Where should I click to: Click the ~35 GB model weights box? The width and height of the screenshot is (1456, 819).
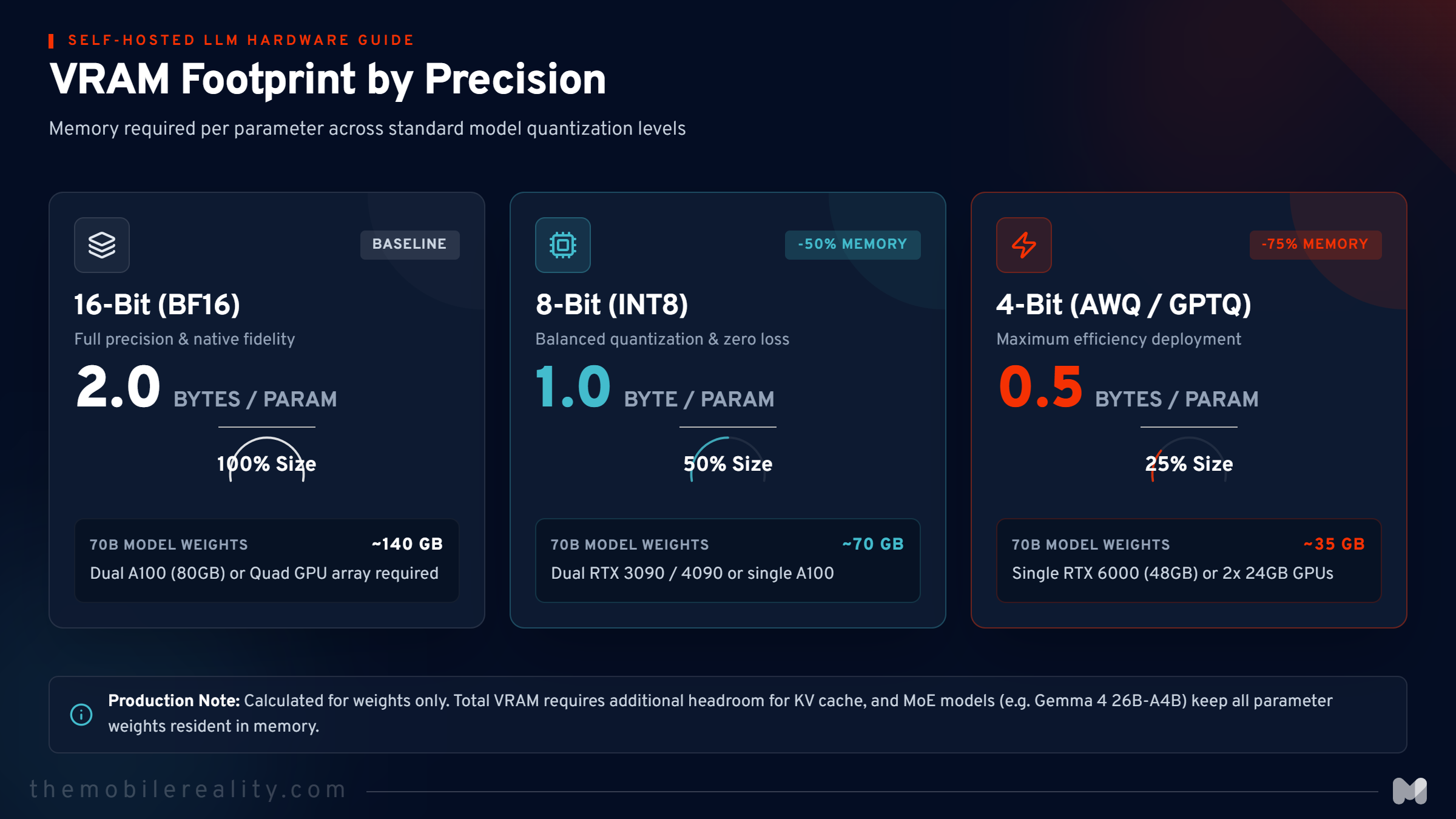(x=1189, y=560)
